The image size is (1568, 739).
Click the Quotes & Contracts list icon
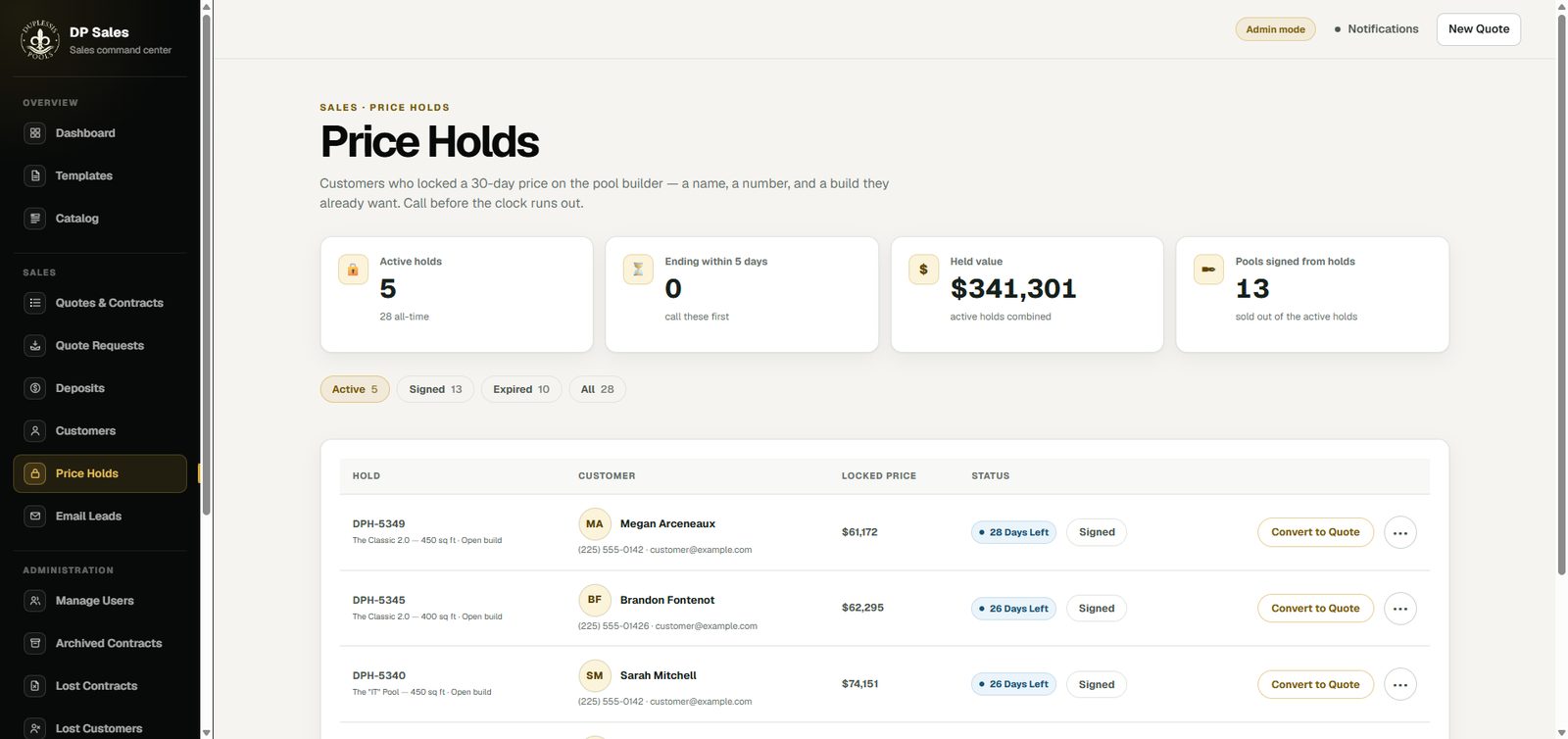coord(35,303)
